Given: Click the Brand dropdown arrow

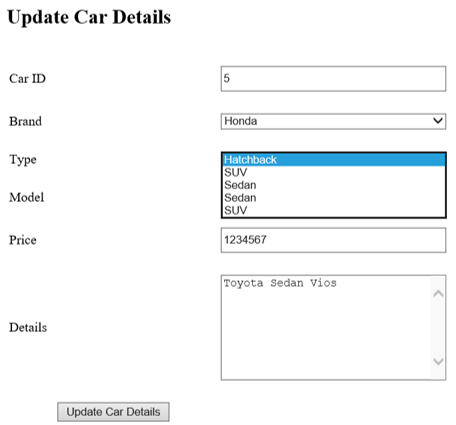Looking at the screenshot, I should coord(438,121).
